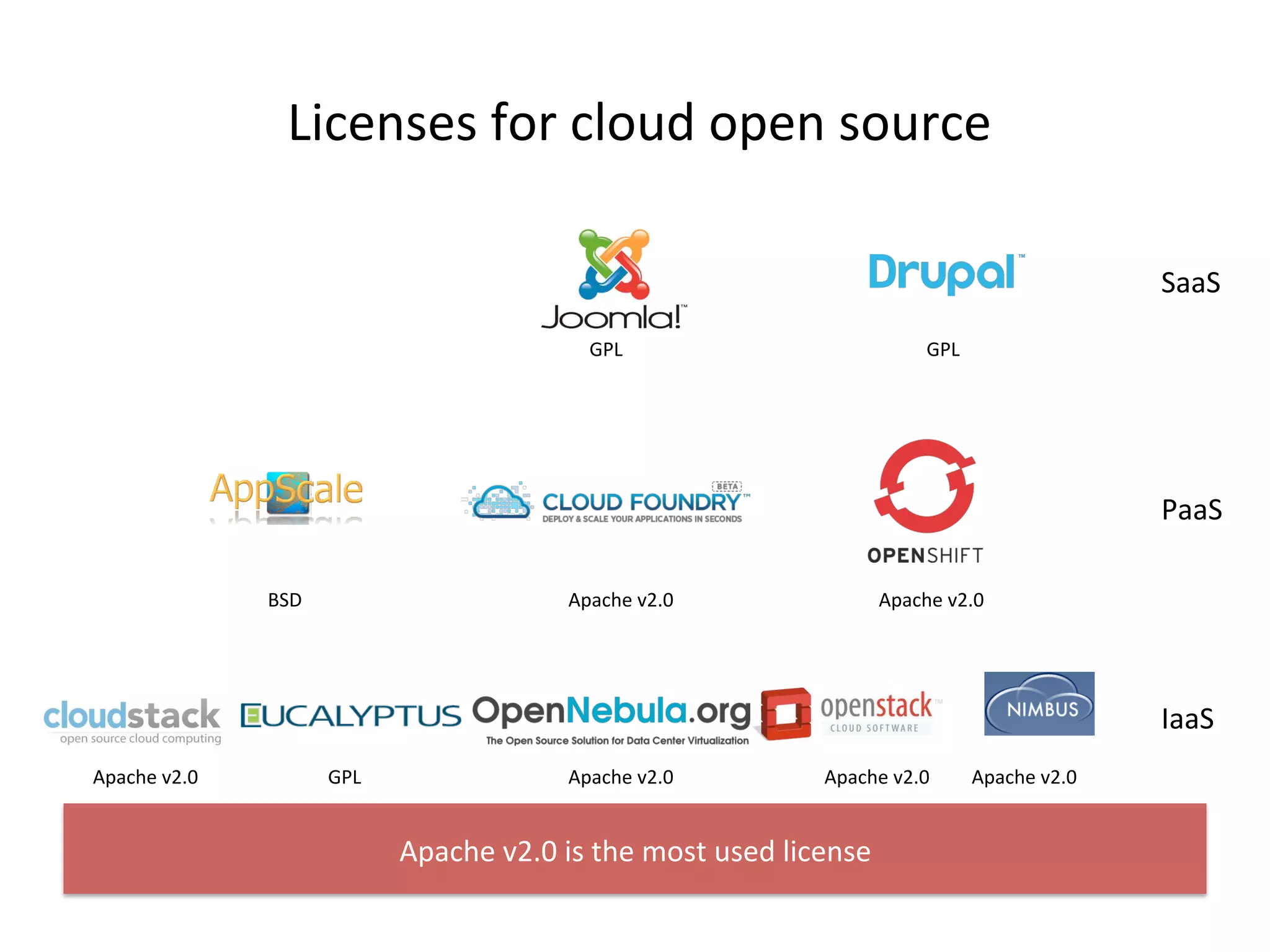Select the AppScale logo
The image size is (1270, 952).
coord(286,493)
